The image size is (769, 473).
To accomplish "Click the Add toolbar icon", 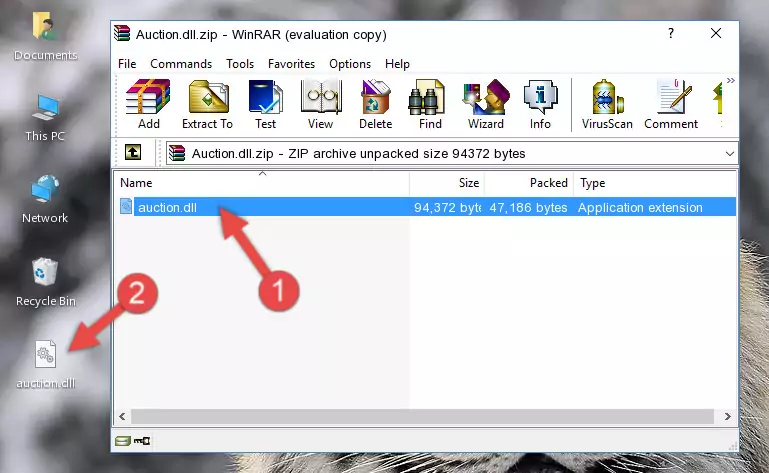I will (148, 104).
